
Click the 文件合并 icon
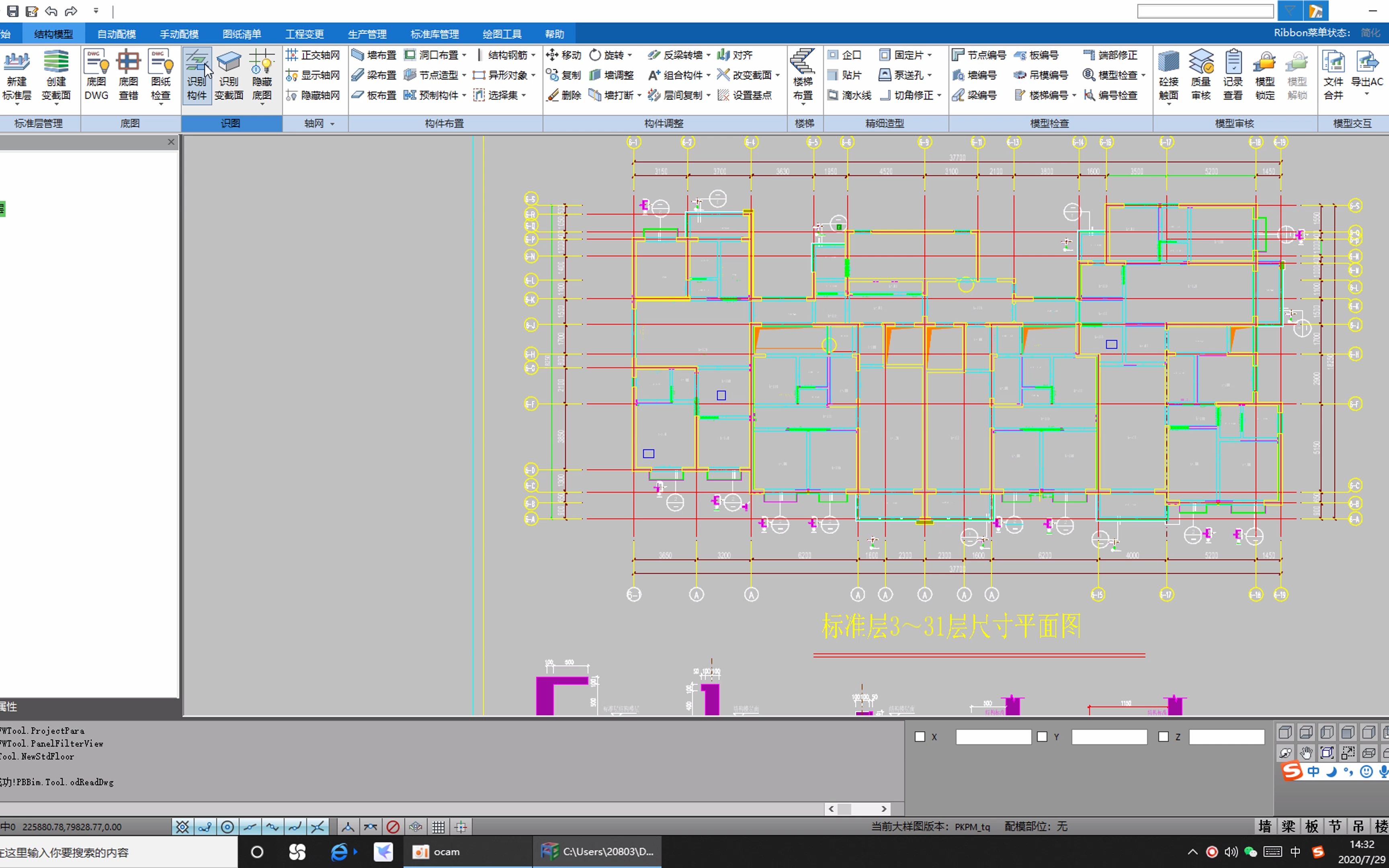click(1333, 75)
